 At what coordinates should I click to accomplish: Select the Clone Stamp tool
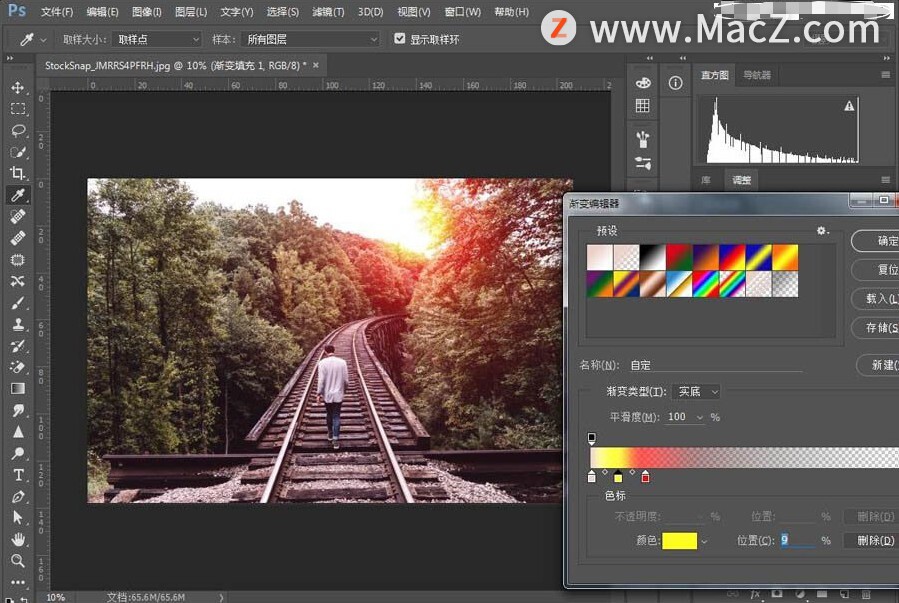coord(18,324)
